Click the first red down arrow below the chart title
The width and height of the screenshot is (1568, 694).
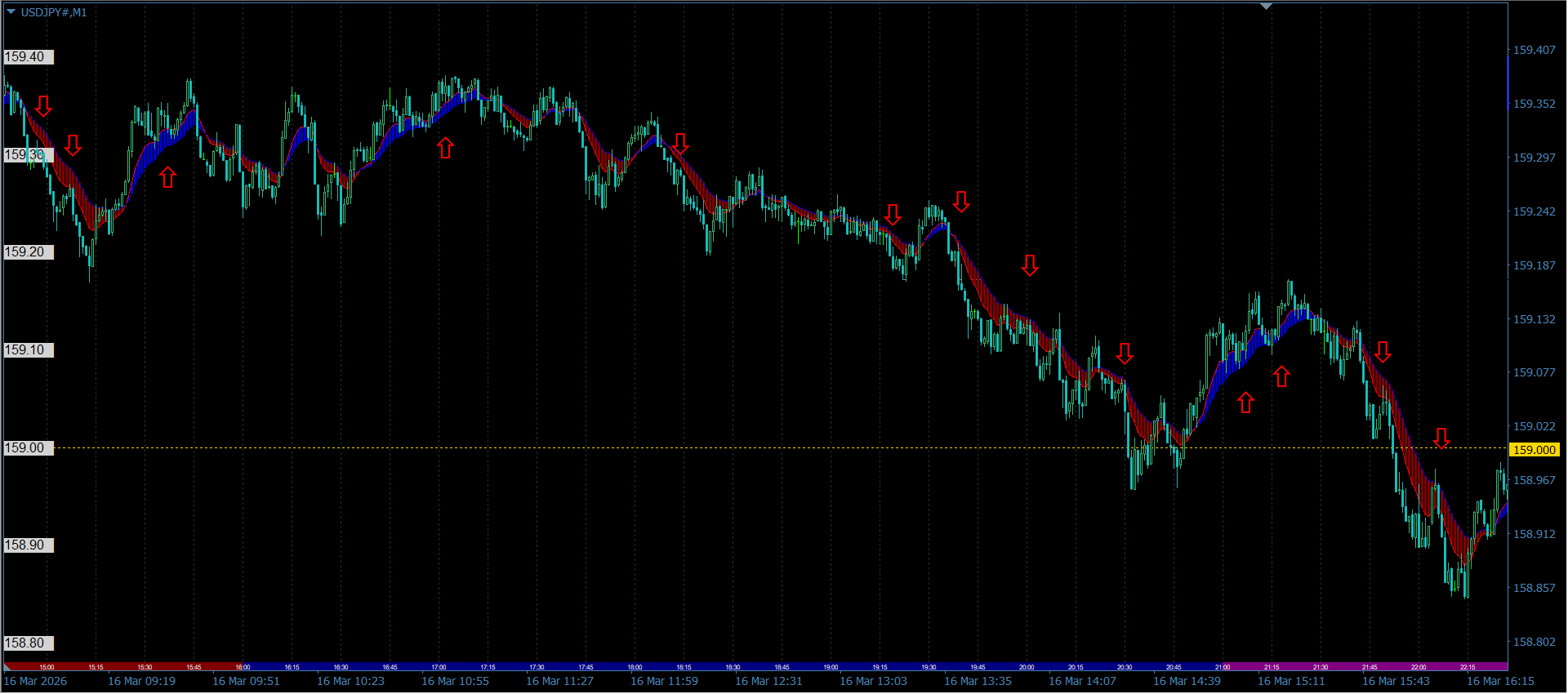click(x=43, y=105)
